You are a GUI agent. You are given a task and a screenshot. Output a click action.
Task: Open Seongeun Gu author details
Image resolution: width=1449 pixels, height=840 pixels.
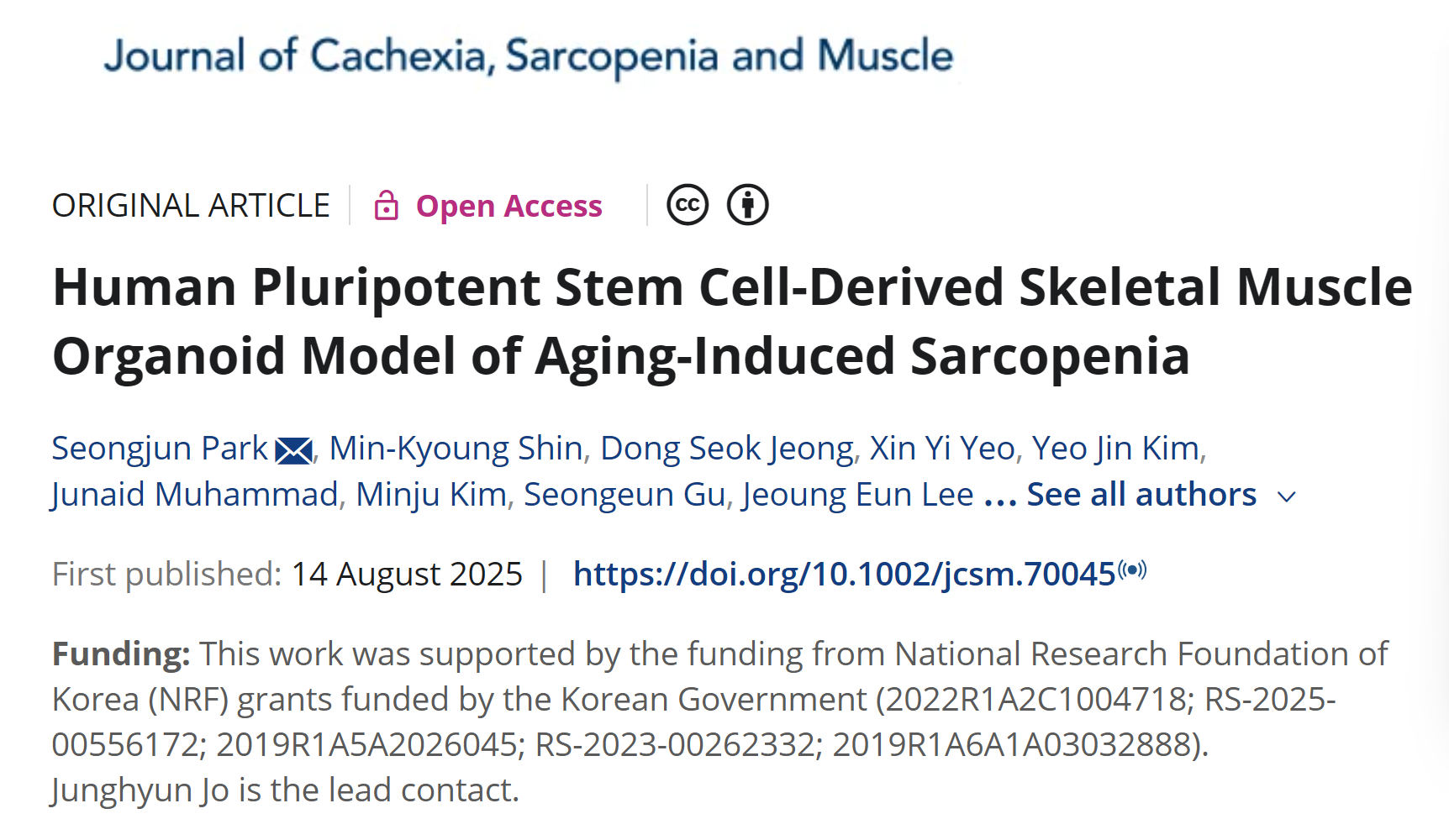point(624,495)
